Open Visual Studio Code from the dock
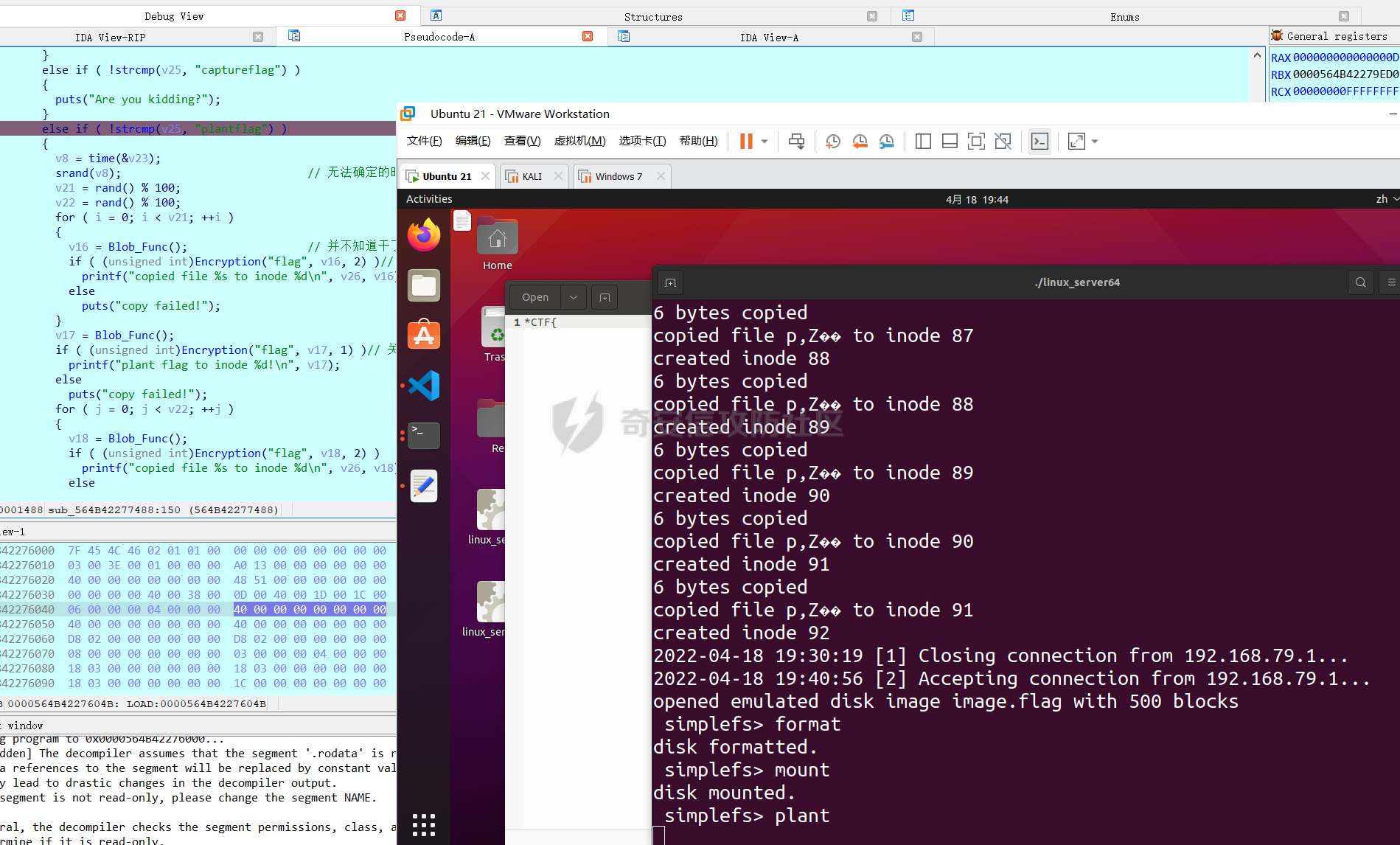 tap(424, 386)
